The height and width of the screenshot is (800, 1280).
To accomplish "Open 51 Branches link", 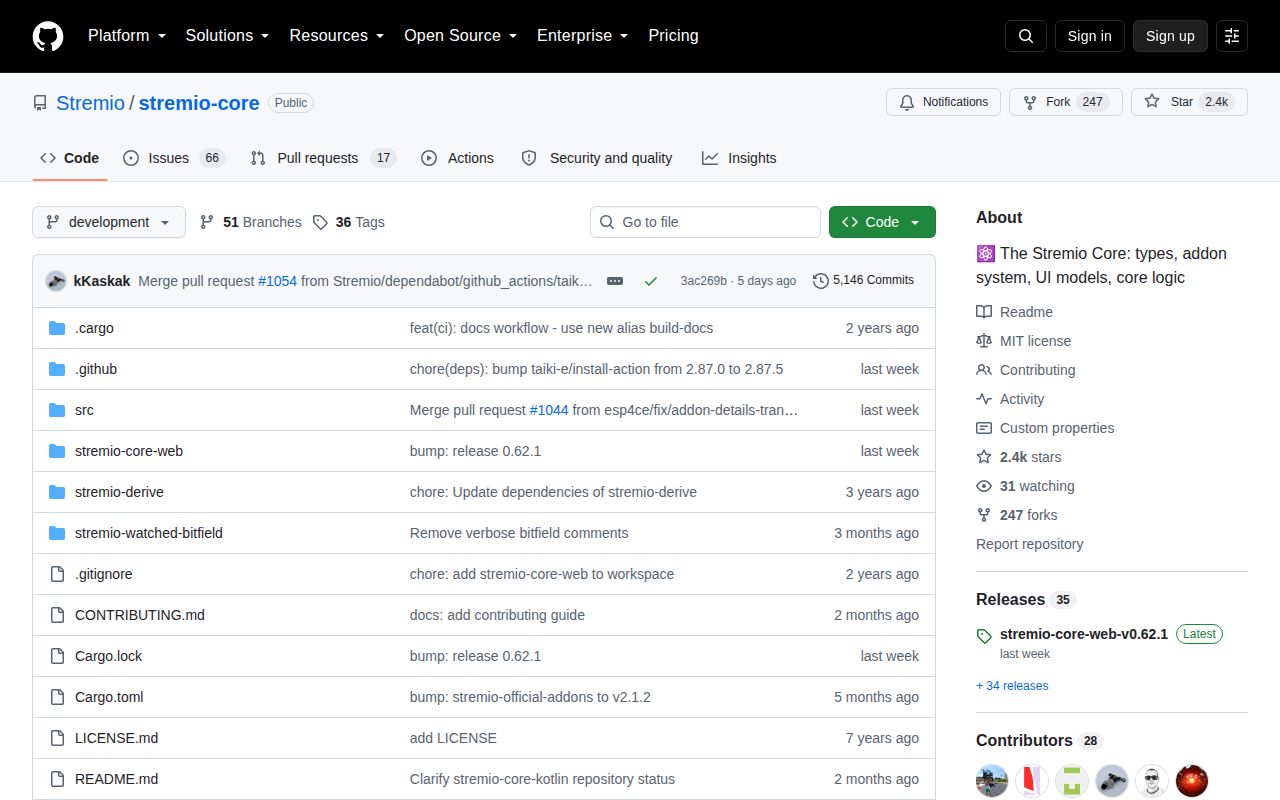I will tap(250, 222).
